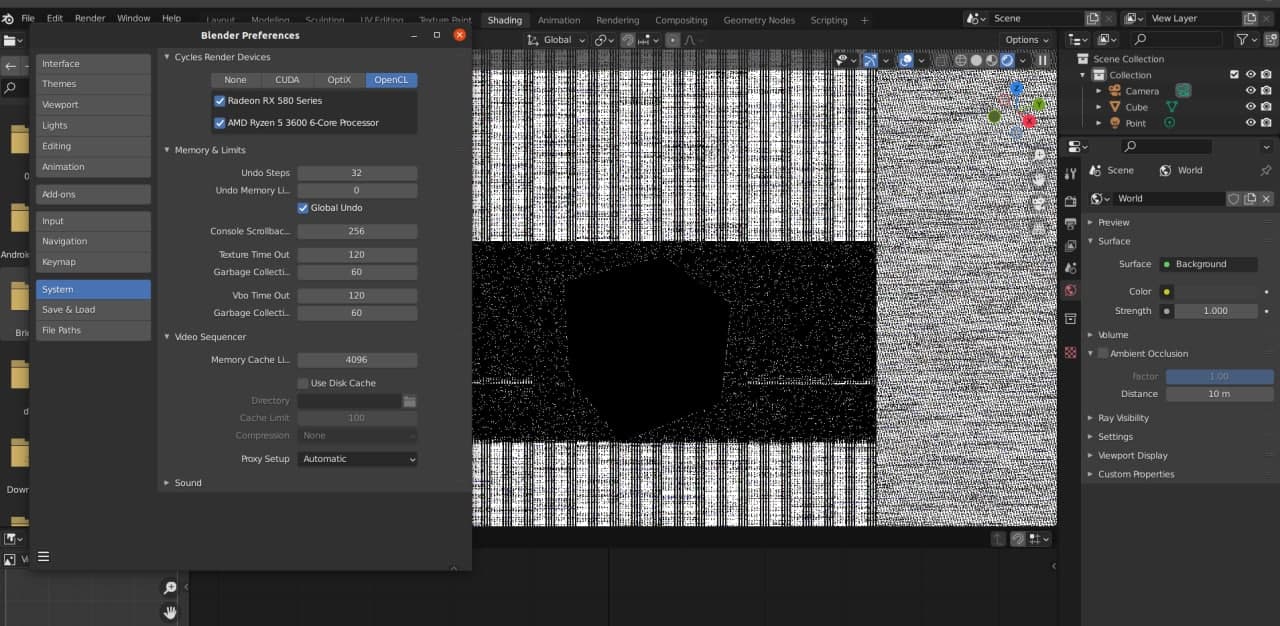This screenshot has width=1280, height=626.
Task: Open the World properties tab icon
Action: (x=1070, y=290)
